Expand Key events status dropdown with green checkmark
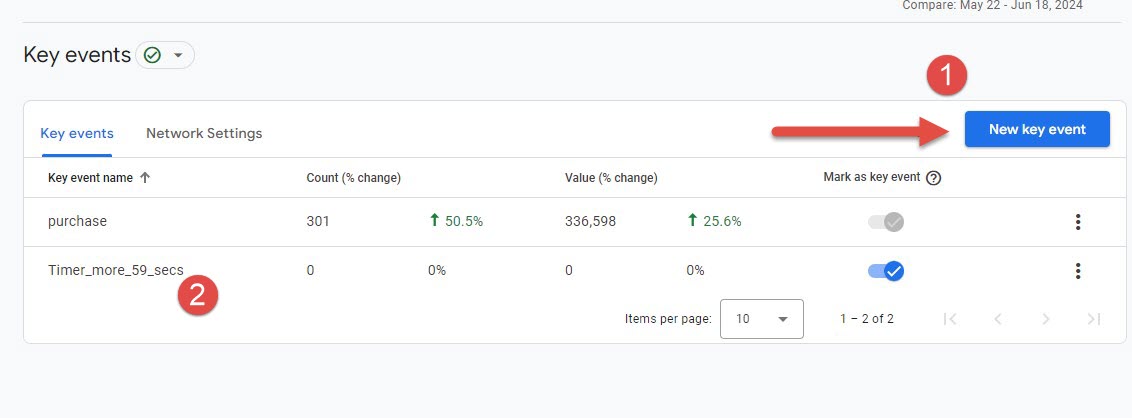Image resolution: width=1132 pixels, height=418 pixels. coord(164,56)
